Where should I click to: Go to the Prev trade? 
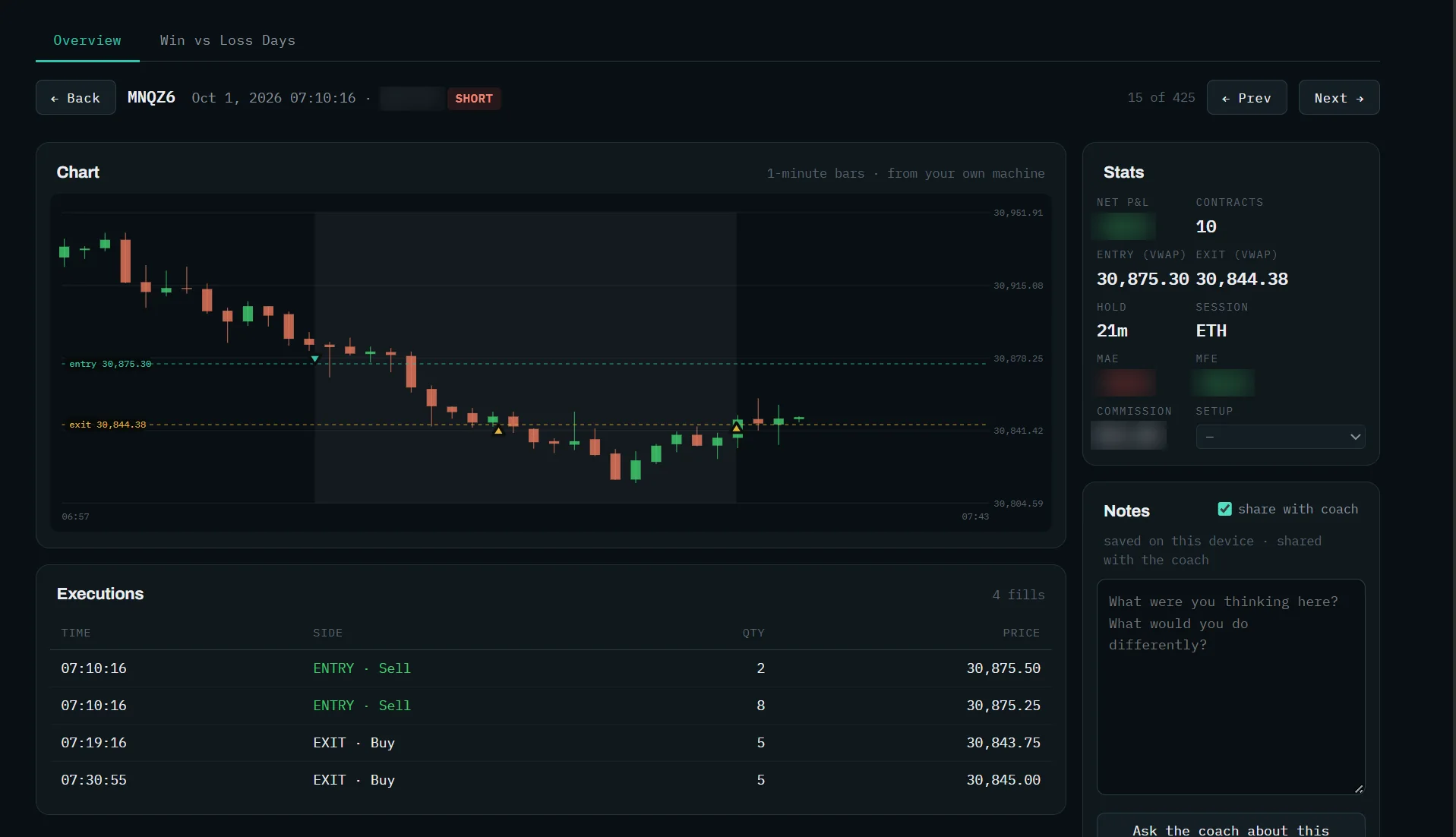(x=1246, y=98)
